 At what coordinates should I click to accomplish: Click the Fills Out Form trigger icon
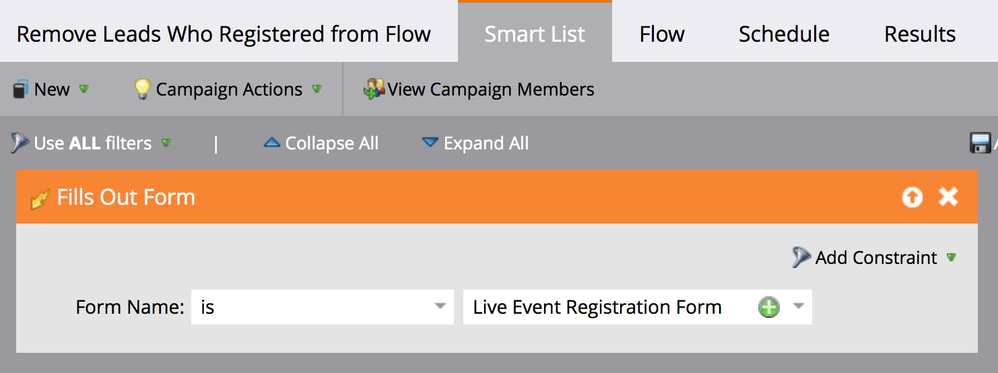tap(40, 199)
